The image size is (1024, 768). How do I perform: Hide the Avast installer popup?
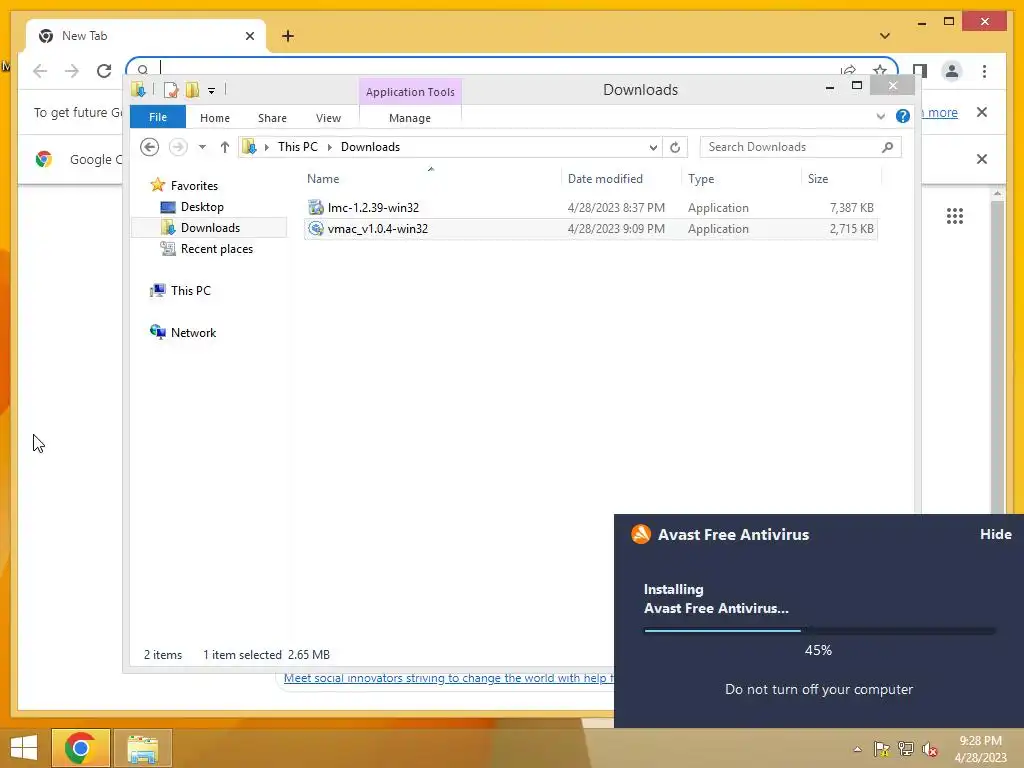pyautogui.click(x=995, y=534)
